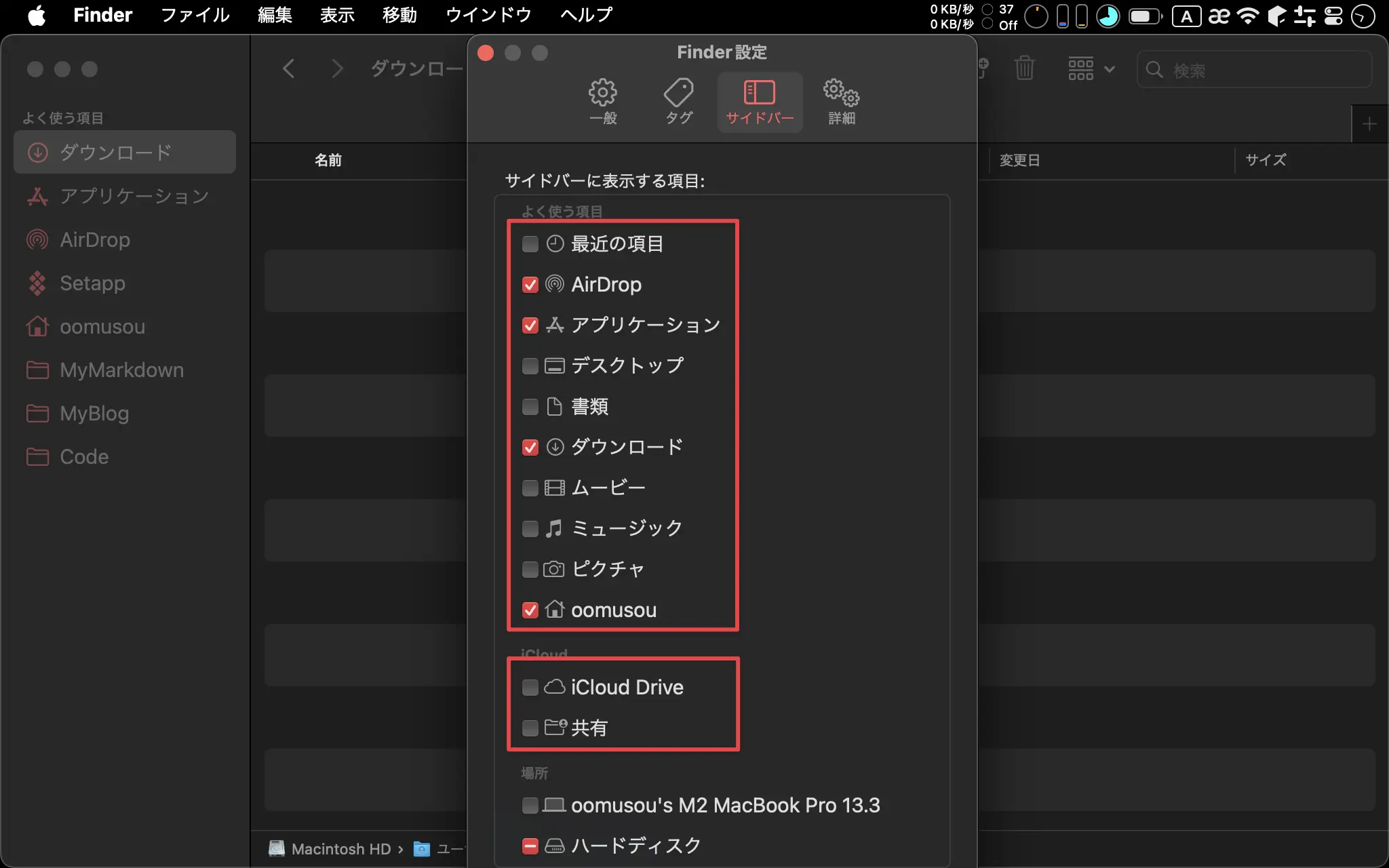
Task: Open the ファイル menu
Action: (x=195, y=15)
